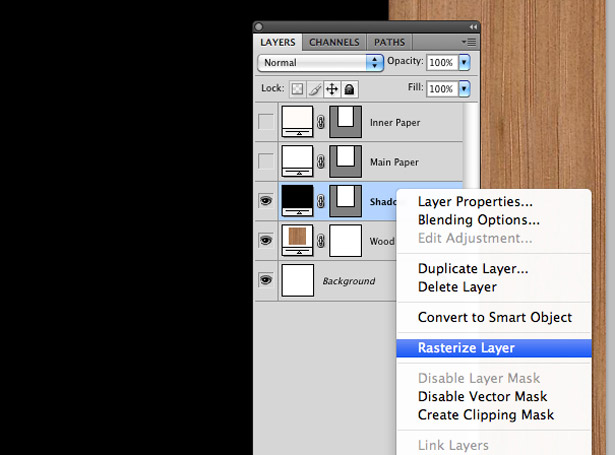Toggle lock all padlock icon
This screenshot has height=455, width=615.
pyautogui.click(x=349, y=89)
